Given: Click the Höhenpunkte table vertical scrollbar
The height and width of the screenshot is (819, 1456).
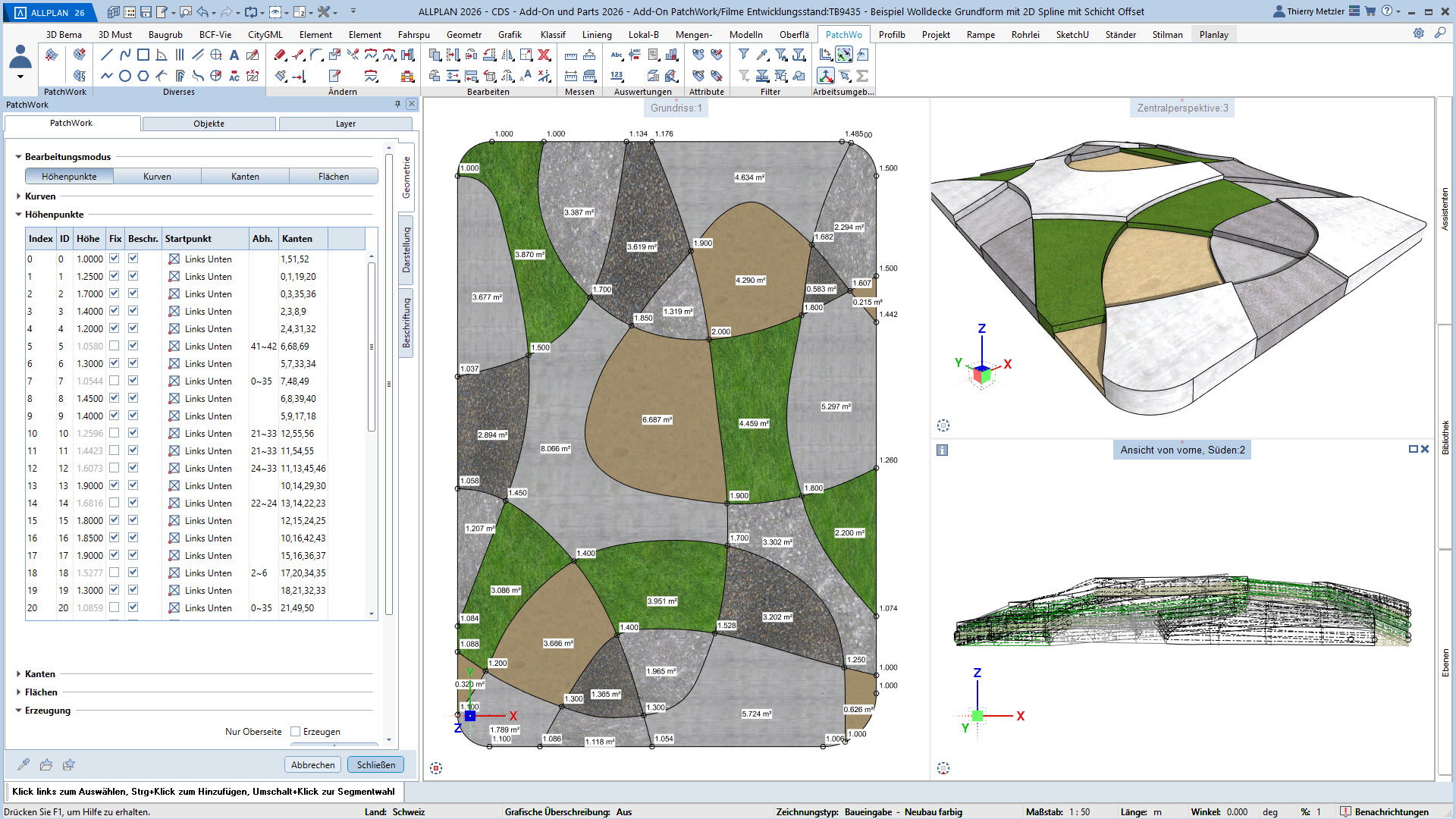Looking at the screenshot, I should [372, 347].
